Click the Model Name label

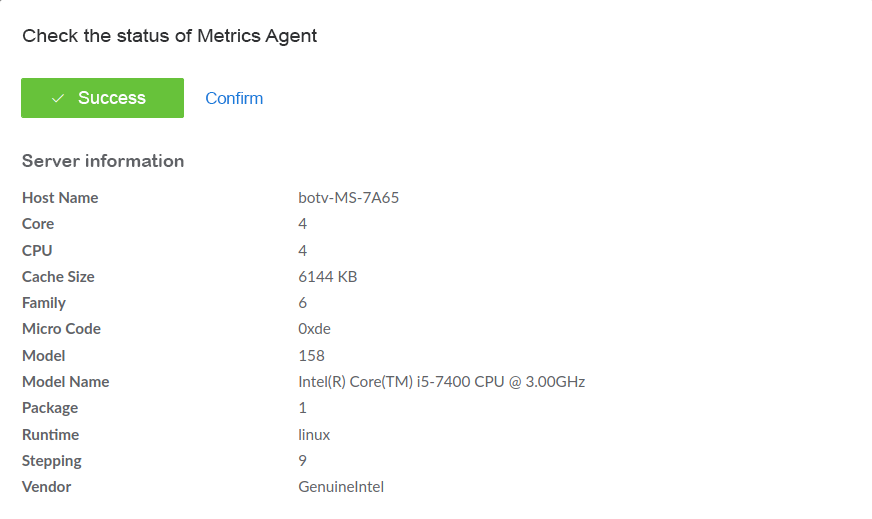66,382
